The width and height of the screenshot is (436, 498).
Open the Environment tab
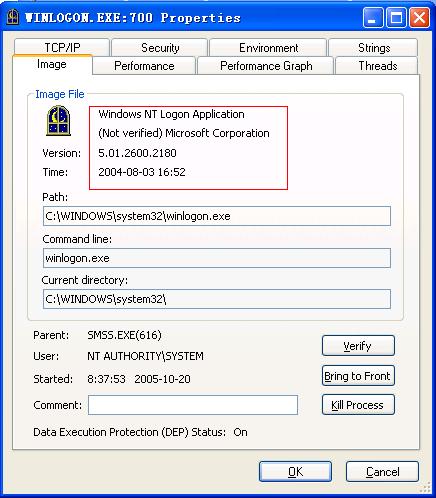tap(268, 48)
